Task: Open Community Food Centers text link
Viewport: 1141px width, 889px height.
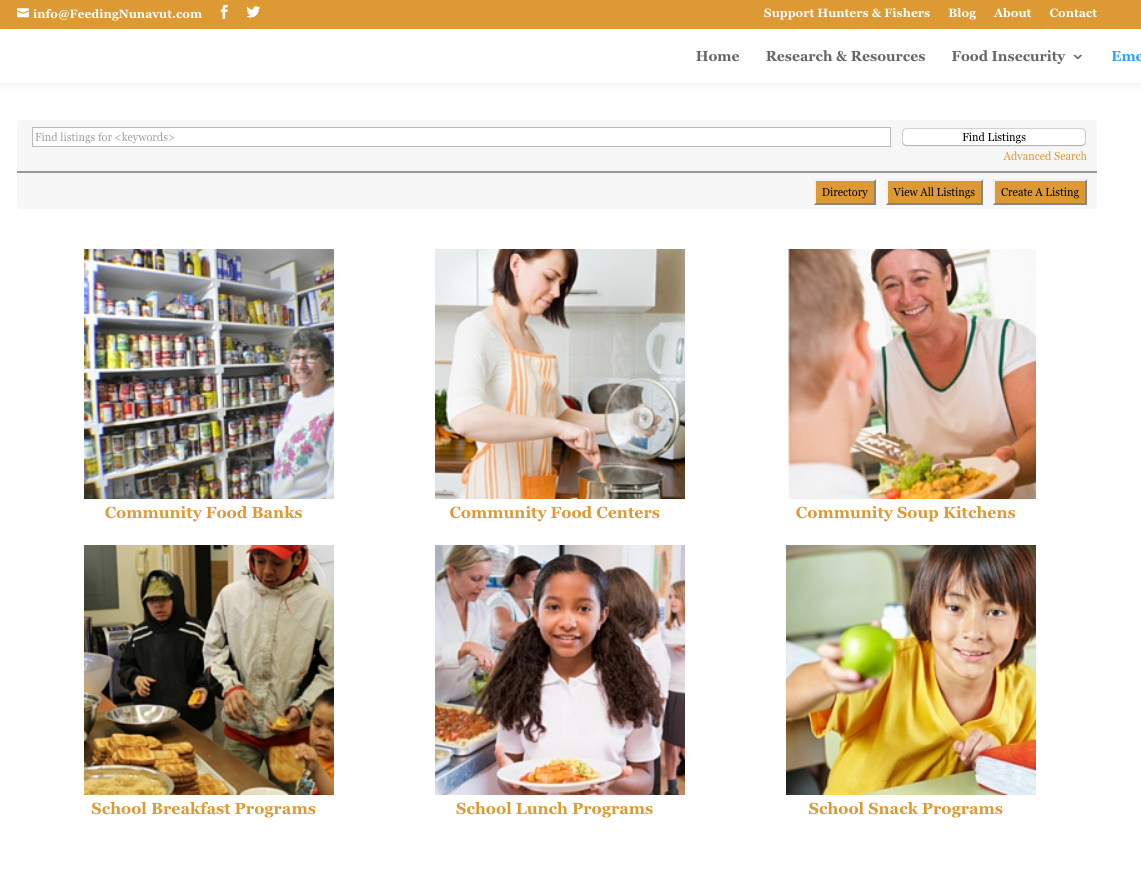Action: pos(554,513)
